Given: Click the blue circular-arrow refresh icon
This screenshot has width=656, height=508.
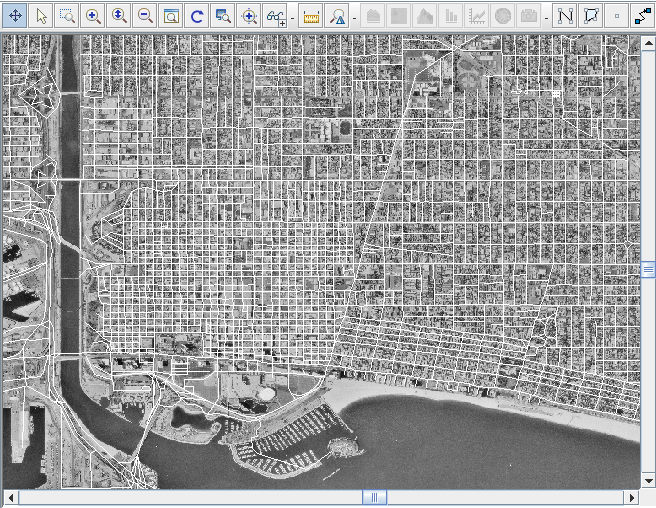Looking at the screenshot, I should (197, 16).
